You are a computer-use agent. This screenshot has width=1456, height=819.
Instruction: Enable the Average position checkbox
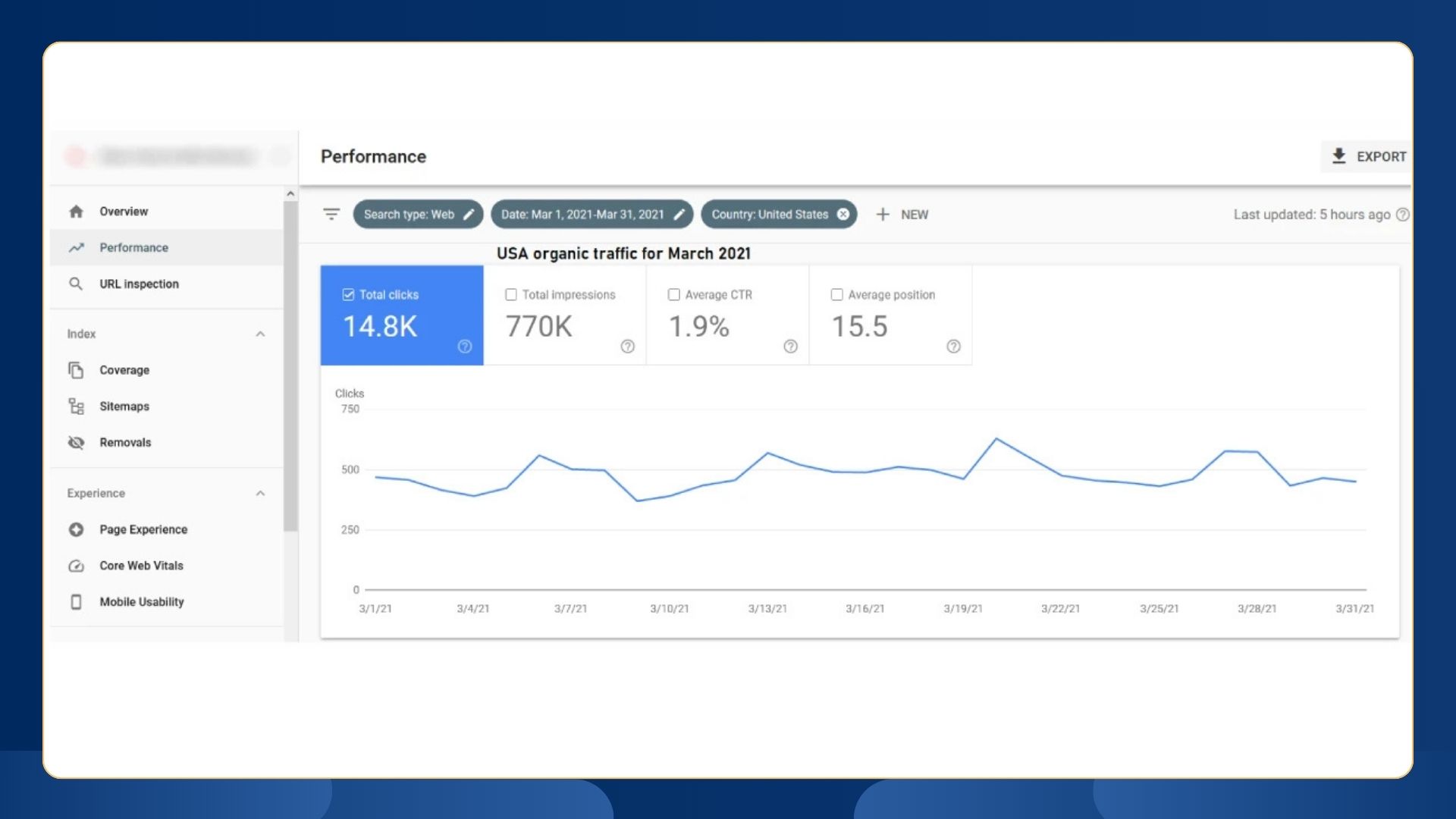coord(837,295)
